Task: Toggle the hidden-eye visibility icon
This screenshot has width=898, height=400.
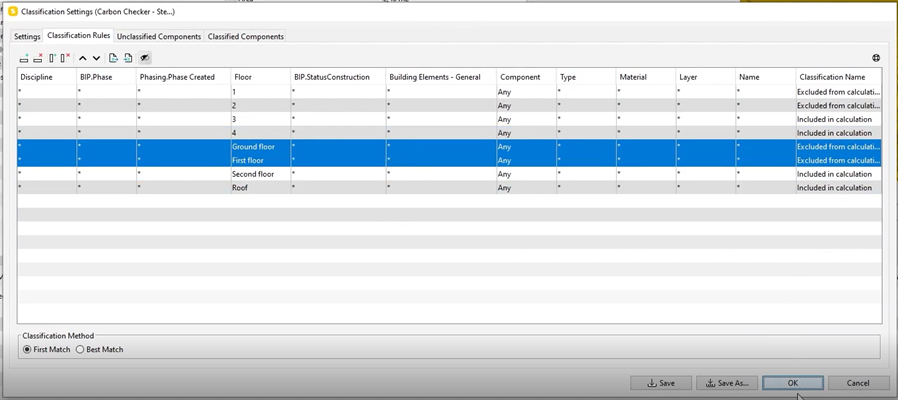Action: (145, 58)
